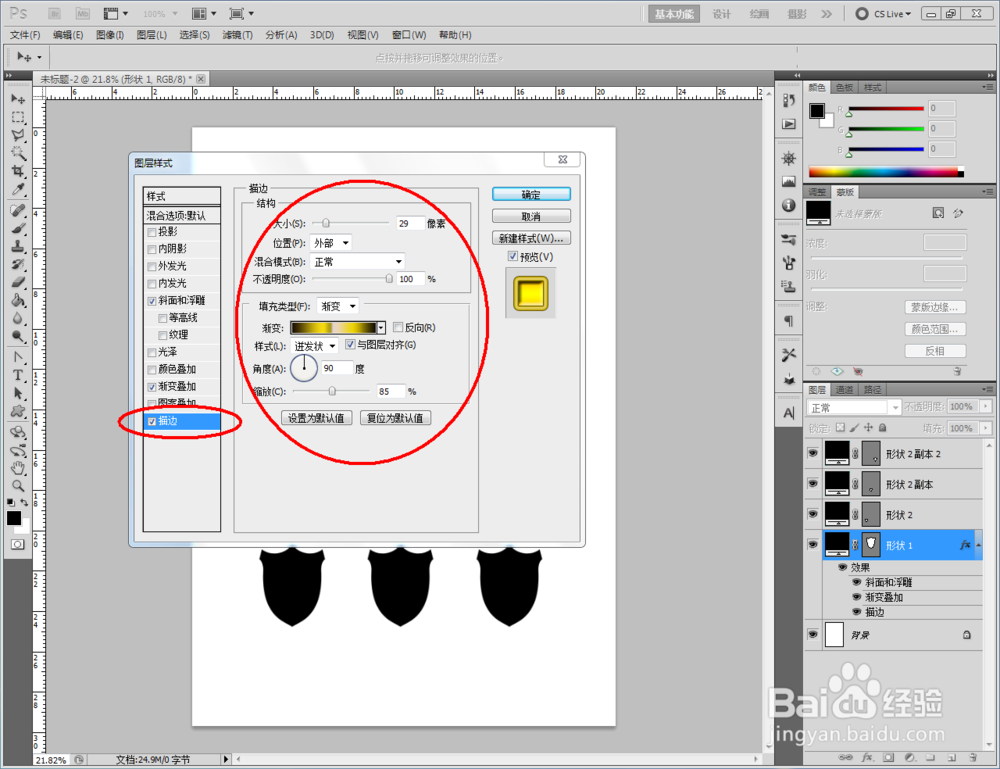Select the Dodge tool

pyautogui.click(x=18, y=335)
